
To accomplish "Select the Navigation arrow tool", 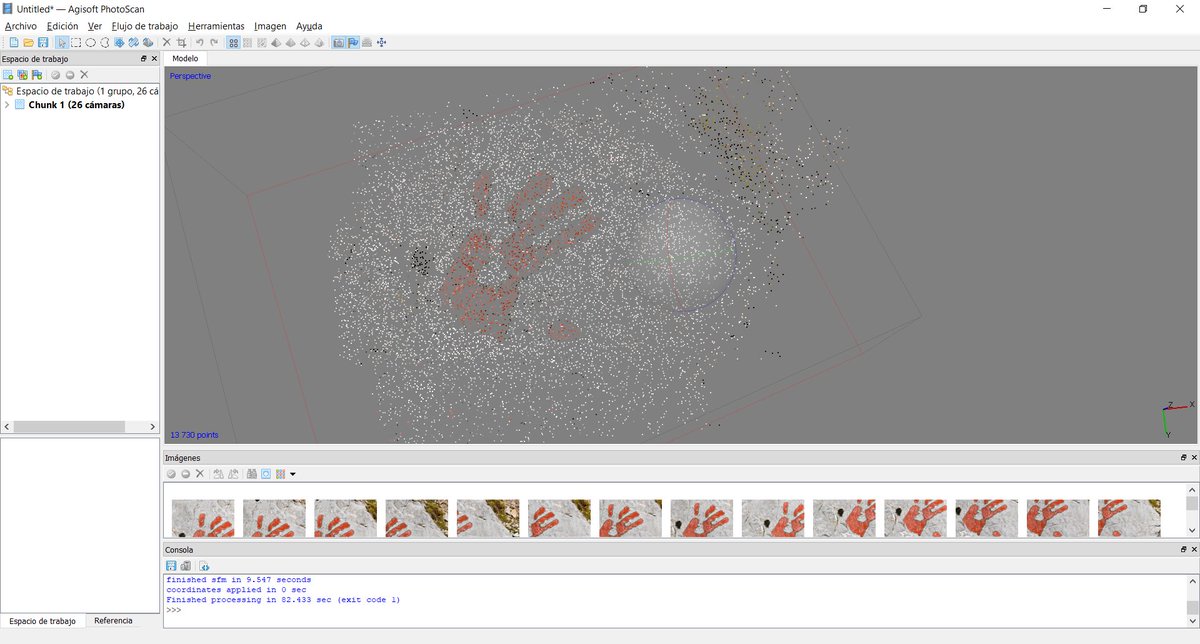I will pos(62,43).
